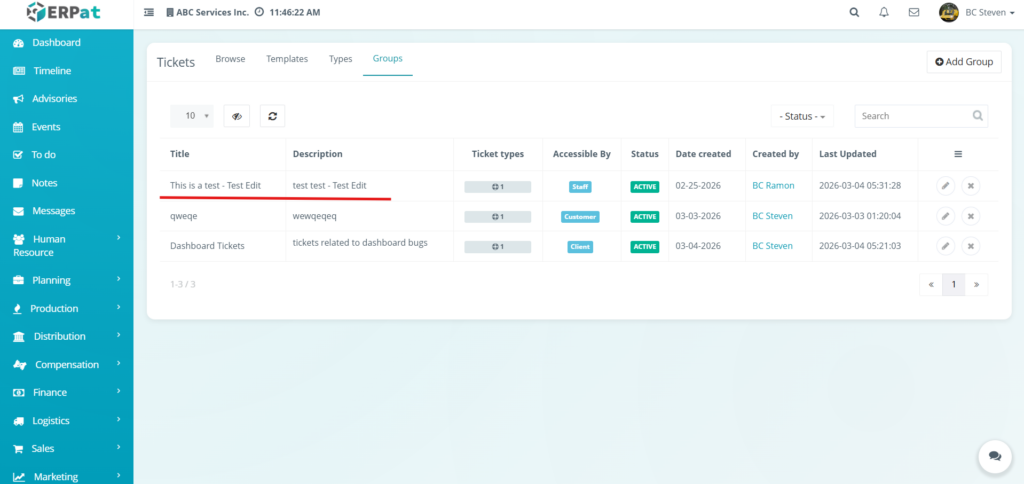1024x484 pixels.
Task: Edit the Dashboard Tickets group with pencil icon
Action: 945,246
